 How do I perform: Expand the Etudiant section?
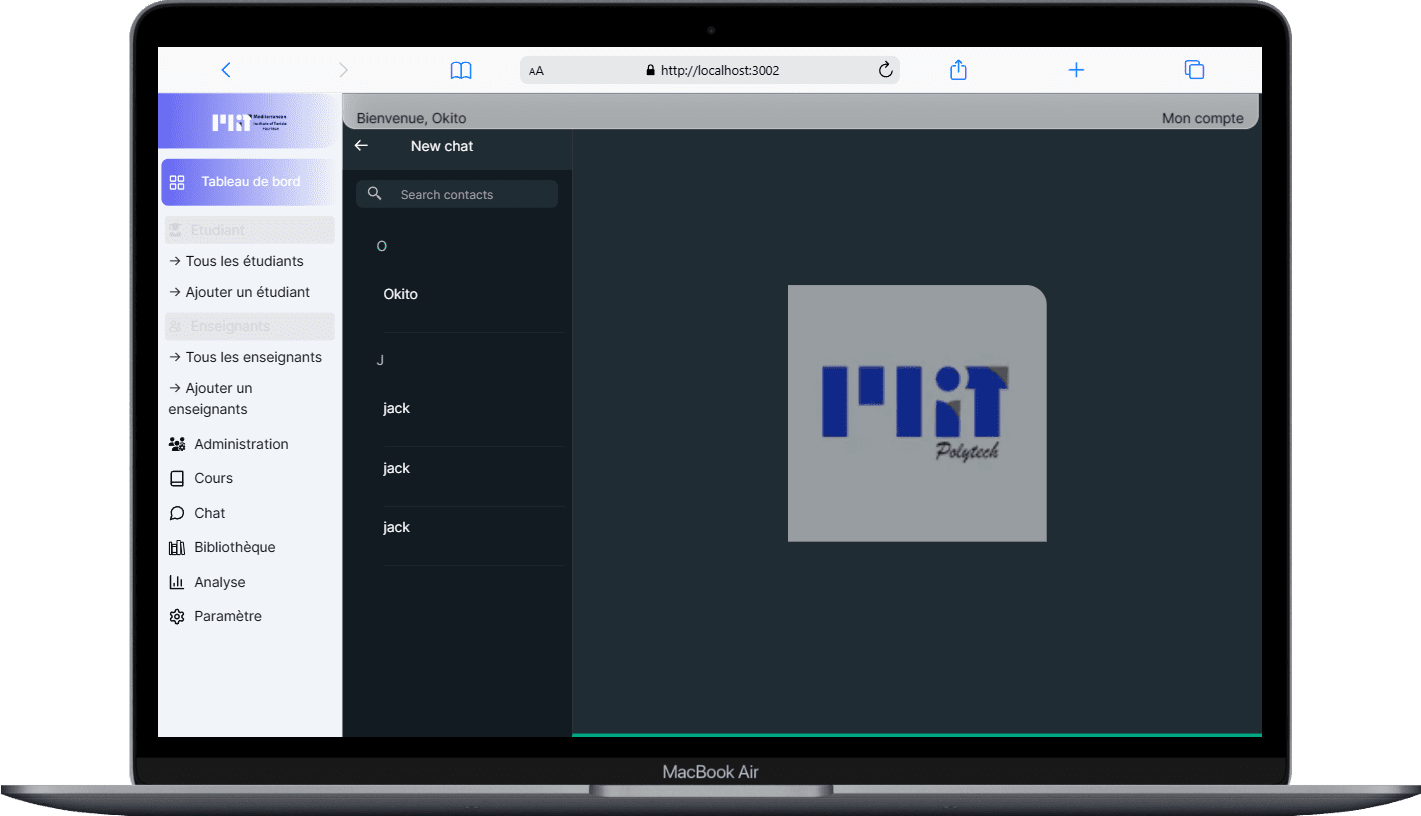(250, 230)
